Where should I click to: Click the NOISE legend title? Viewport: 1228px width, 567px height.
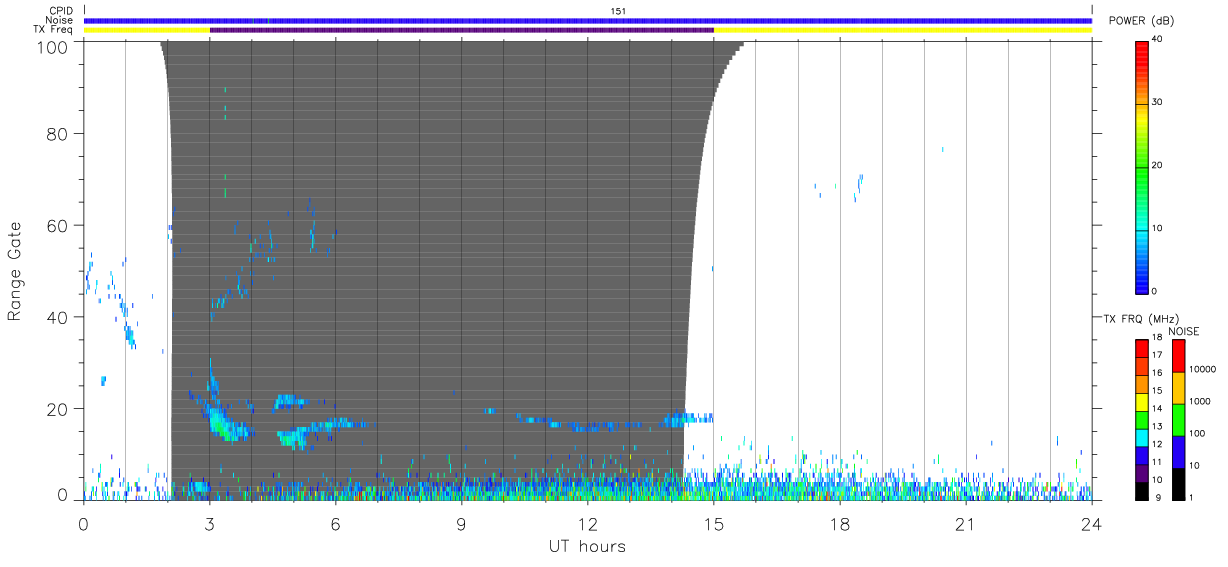[x=1183, y=331]
